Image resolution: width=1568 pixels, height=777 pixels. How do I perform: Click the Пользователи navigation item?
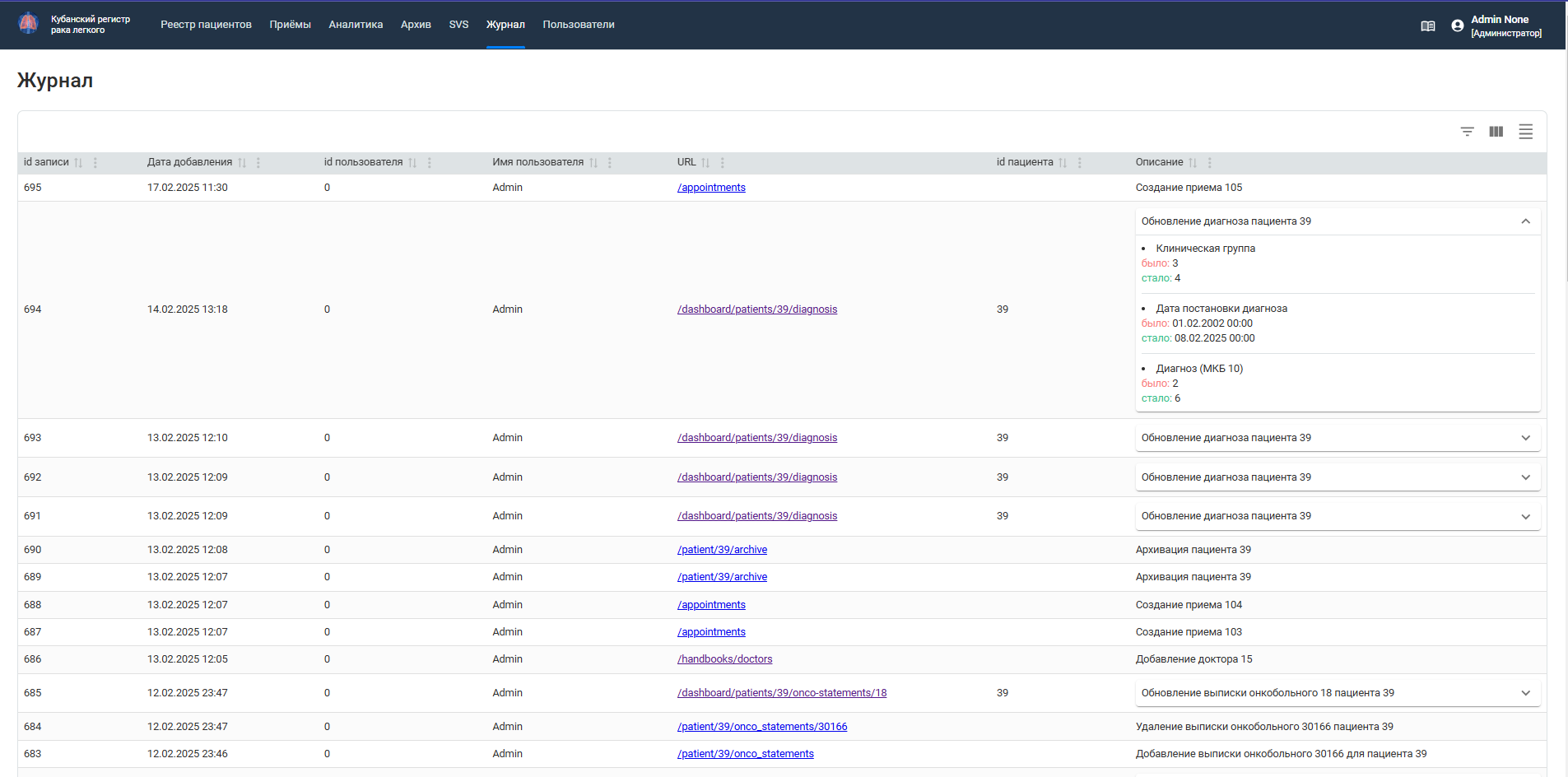click(579, 25)
